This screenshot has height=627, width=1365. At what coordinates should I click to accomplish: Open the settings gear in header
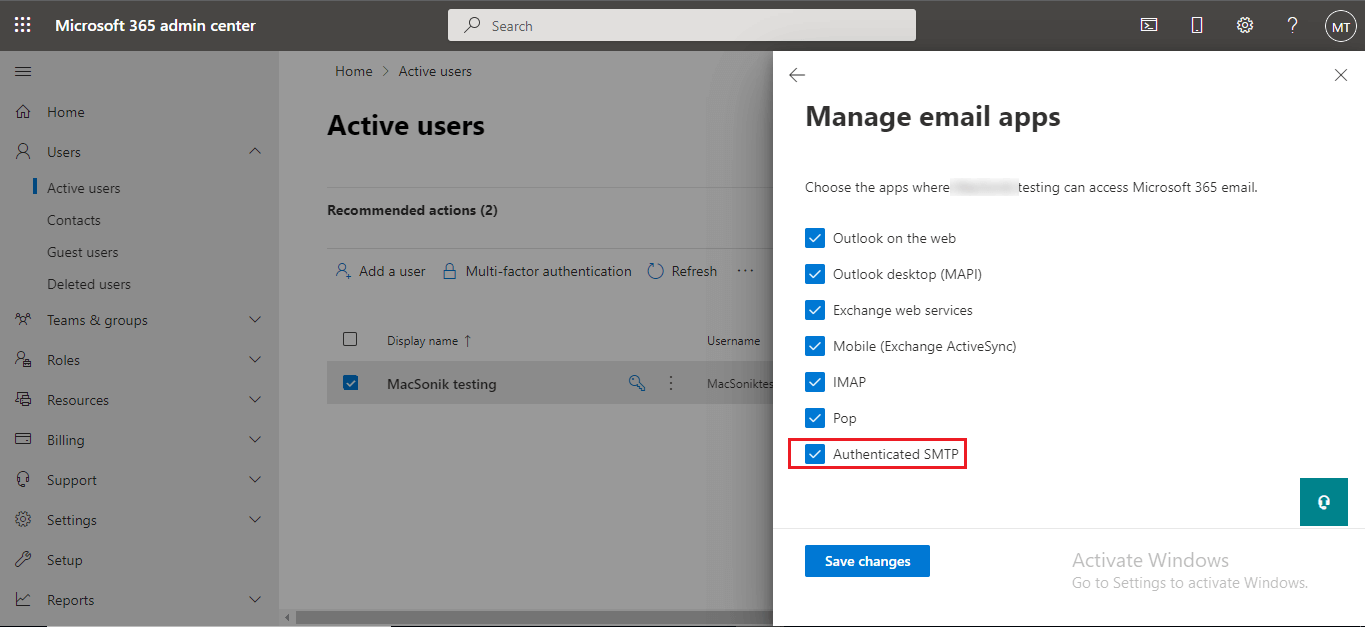tap(1245, 26)
